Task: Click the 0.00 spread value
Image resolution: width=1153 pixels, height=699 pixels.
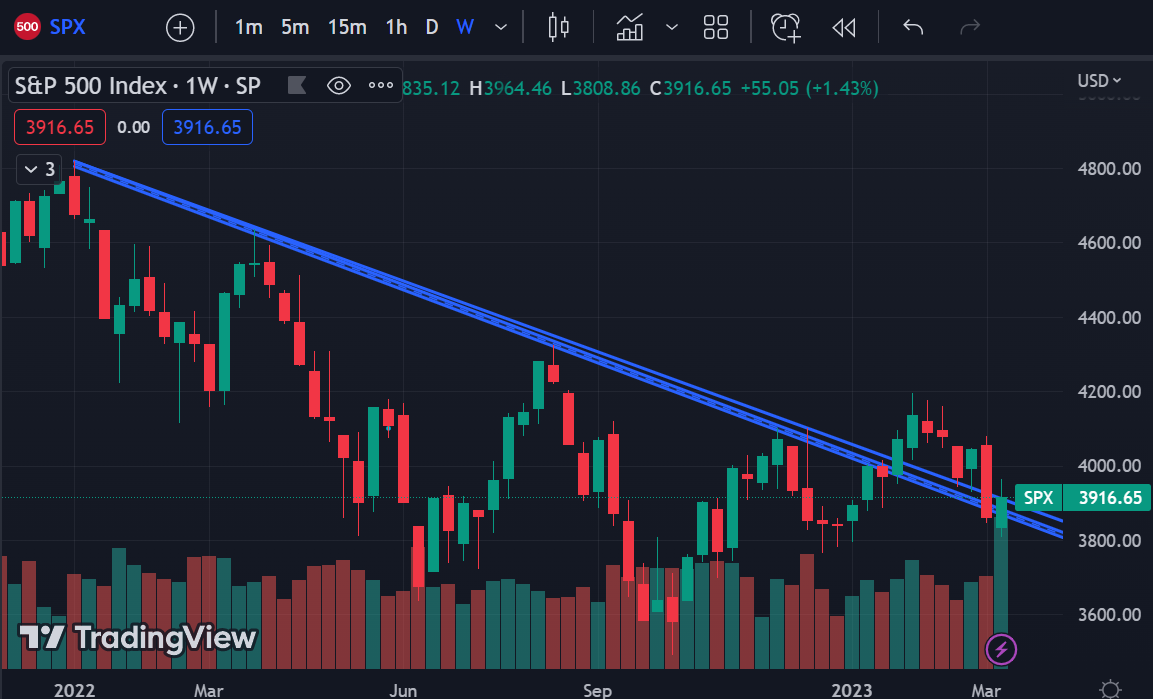Action: pos(134,127)
